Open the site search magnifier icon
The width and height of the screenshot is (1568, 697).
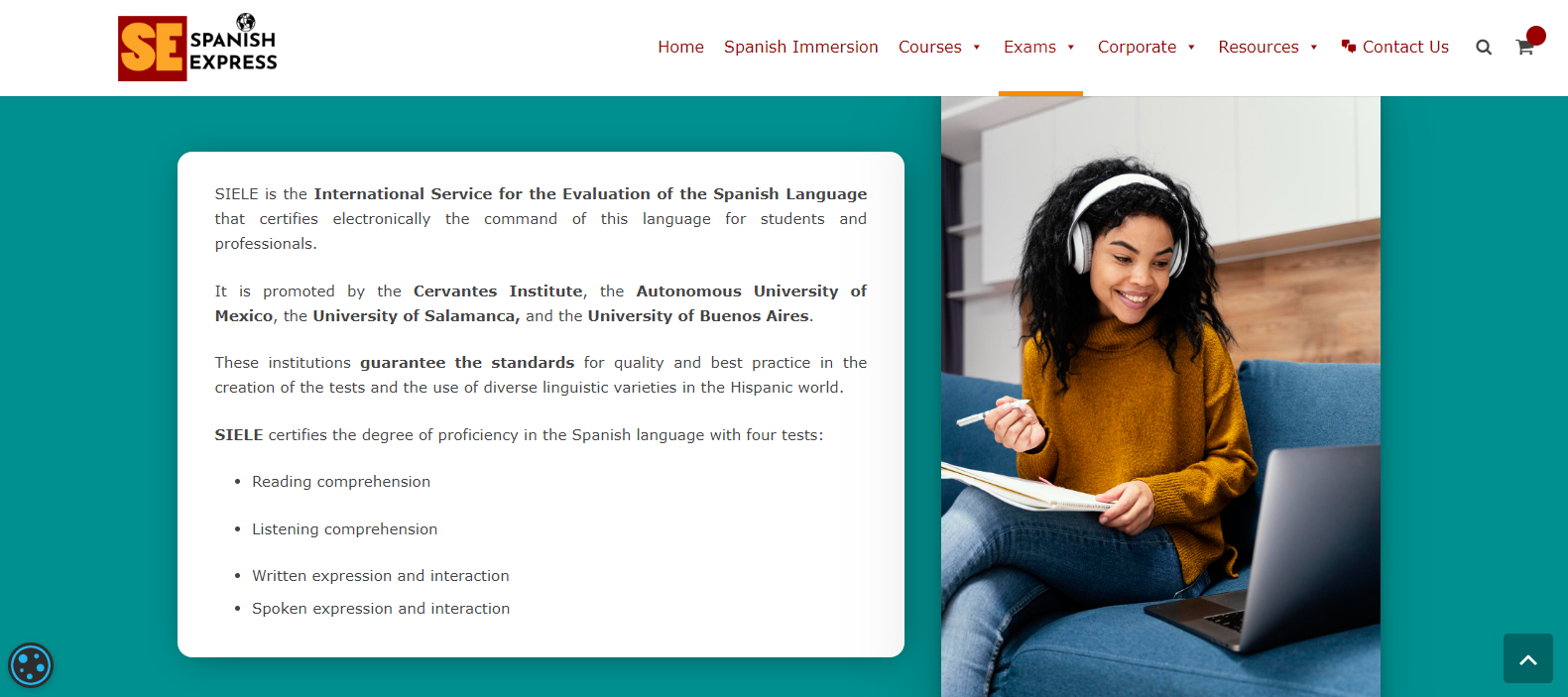pyautogui.click(x=1483, y=48)
